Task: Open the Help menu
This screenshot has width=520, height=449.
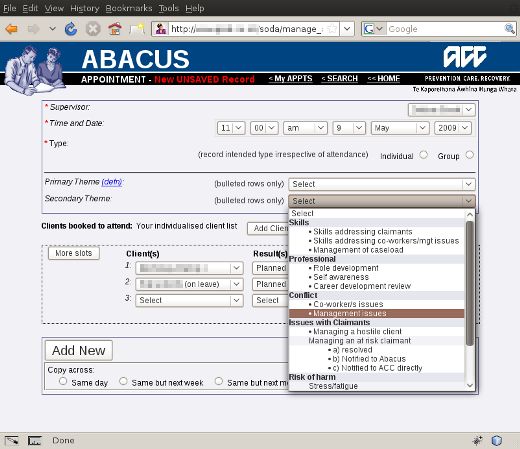Action: [195, 8]
